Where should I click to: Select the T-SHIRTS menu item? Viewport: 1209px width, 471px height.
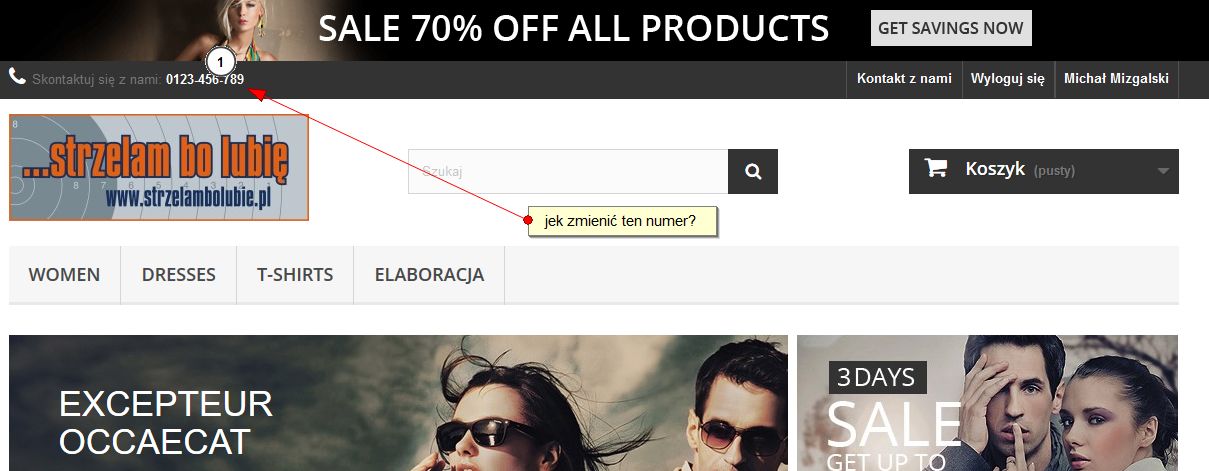pyautogui.click(x=295, y=274)
